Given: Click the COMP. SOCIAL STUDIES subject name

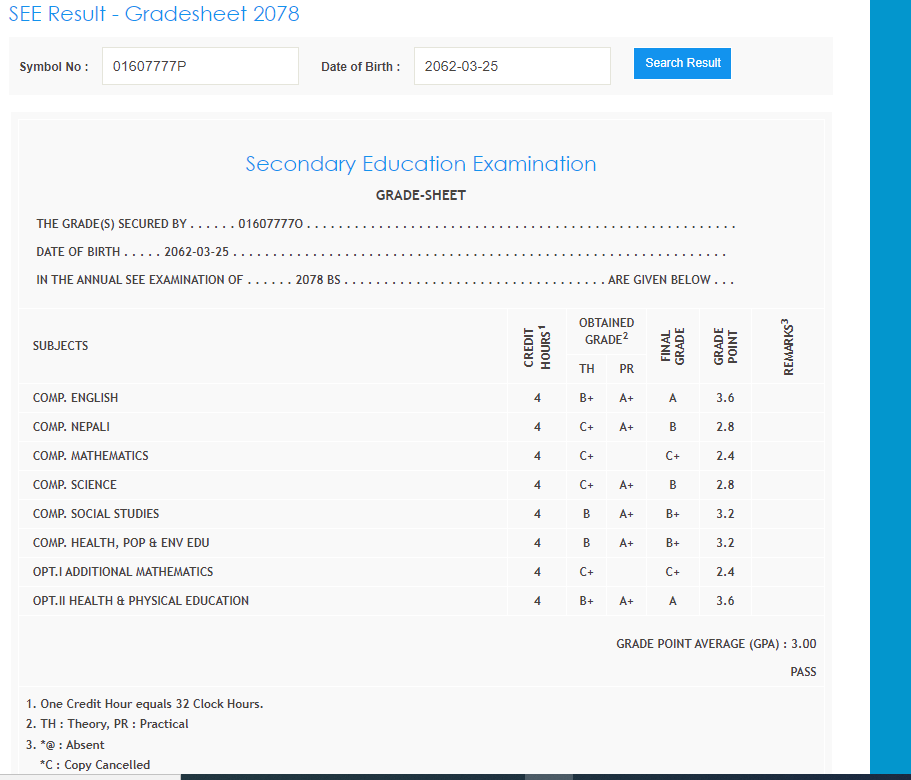Looking at the screenshot, I should click(x=95, y=514).
